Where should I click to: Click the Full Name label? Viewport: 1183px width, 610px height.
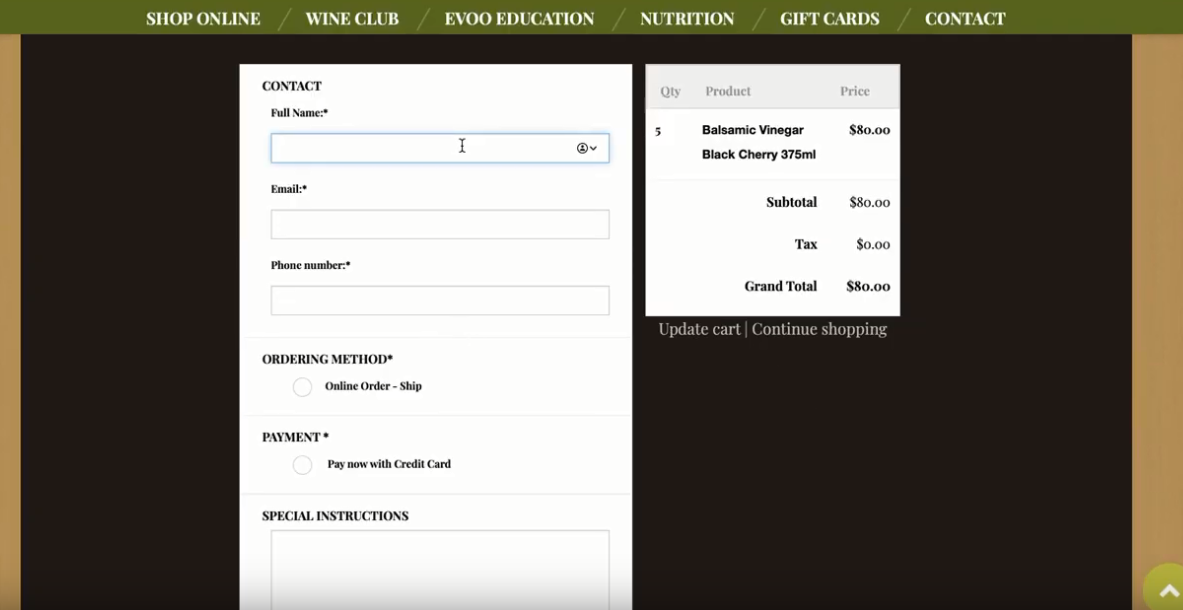point(300,113)
